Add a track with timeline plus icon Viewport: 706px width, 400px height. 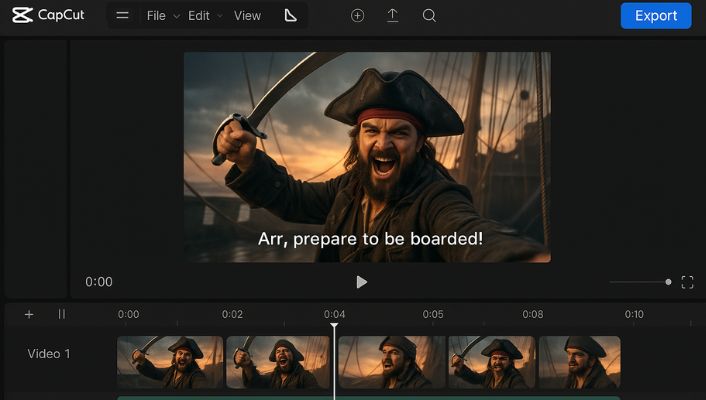(x=29, y=314)
